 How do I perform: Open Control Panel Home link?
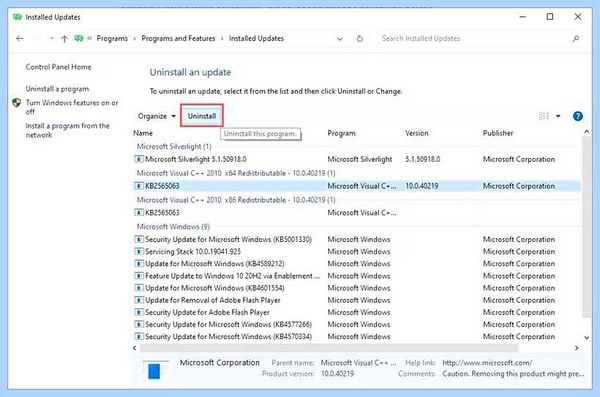tap(58, 67)
